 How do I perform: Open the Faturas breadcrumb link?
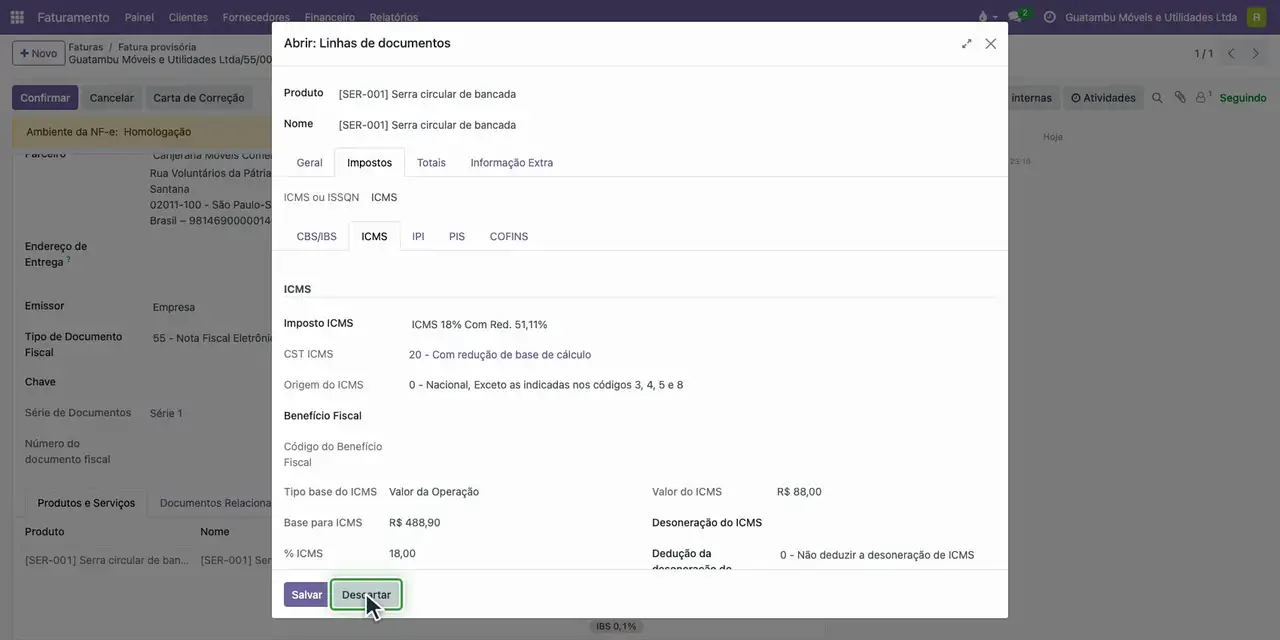pyautogui.click(x=86, y=47)
